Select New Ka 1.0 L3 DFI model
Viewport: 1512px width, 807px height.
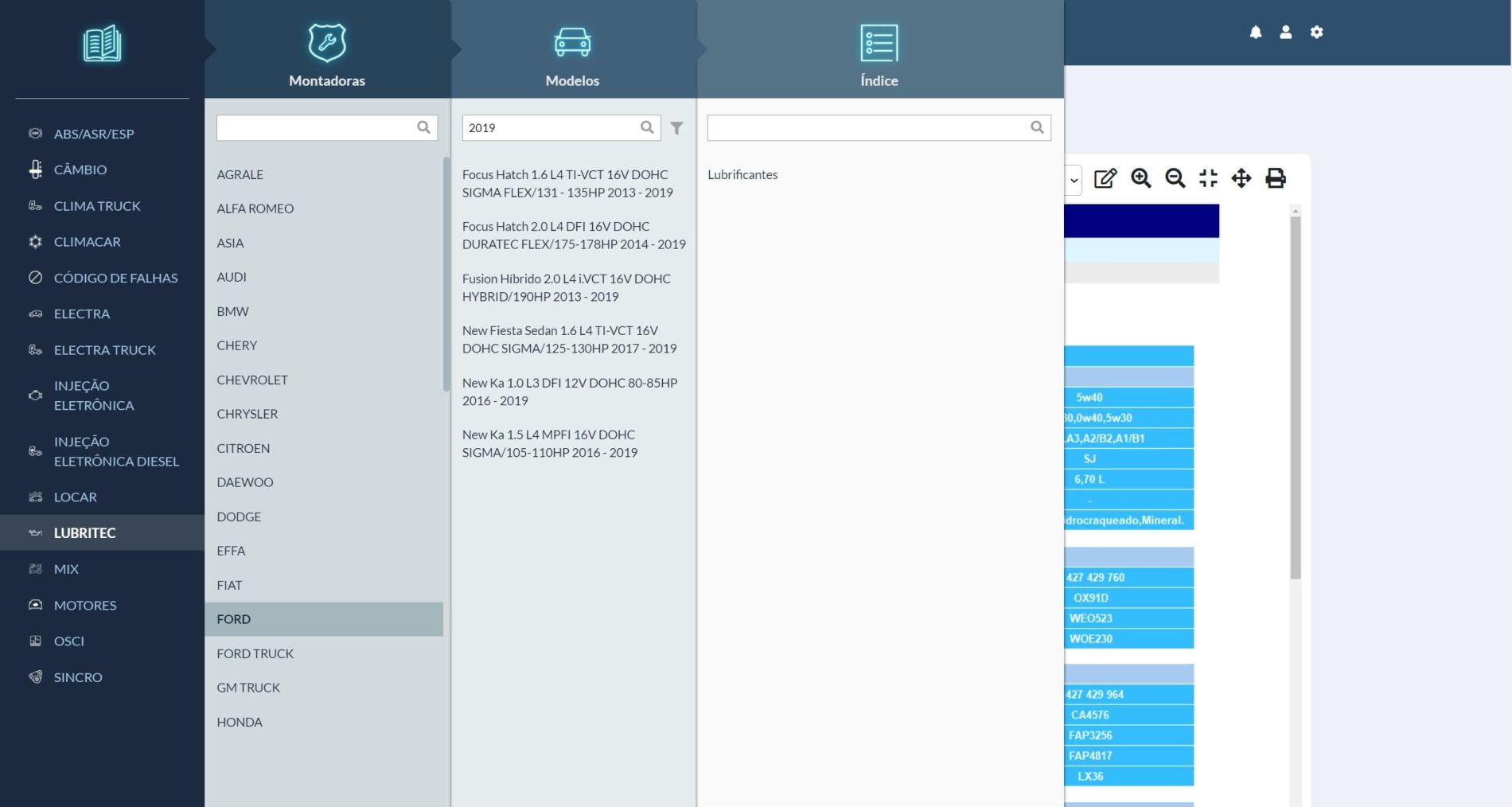(569, 392)
